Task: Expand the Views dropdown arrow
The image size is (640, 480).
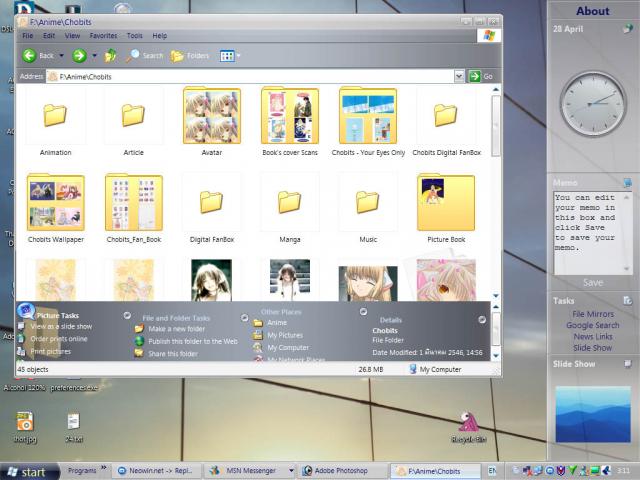Action: [239, 56]
